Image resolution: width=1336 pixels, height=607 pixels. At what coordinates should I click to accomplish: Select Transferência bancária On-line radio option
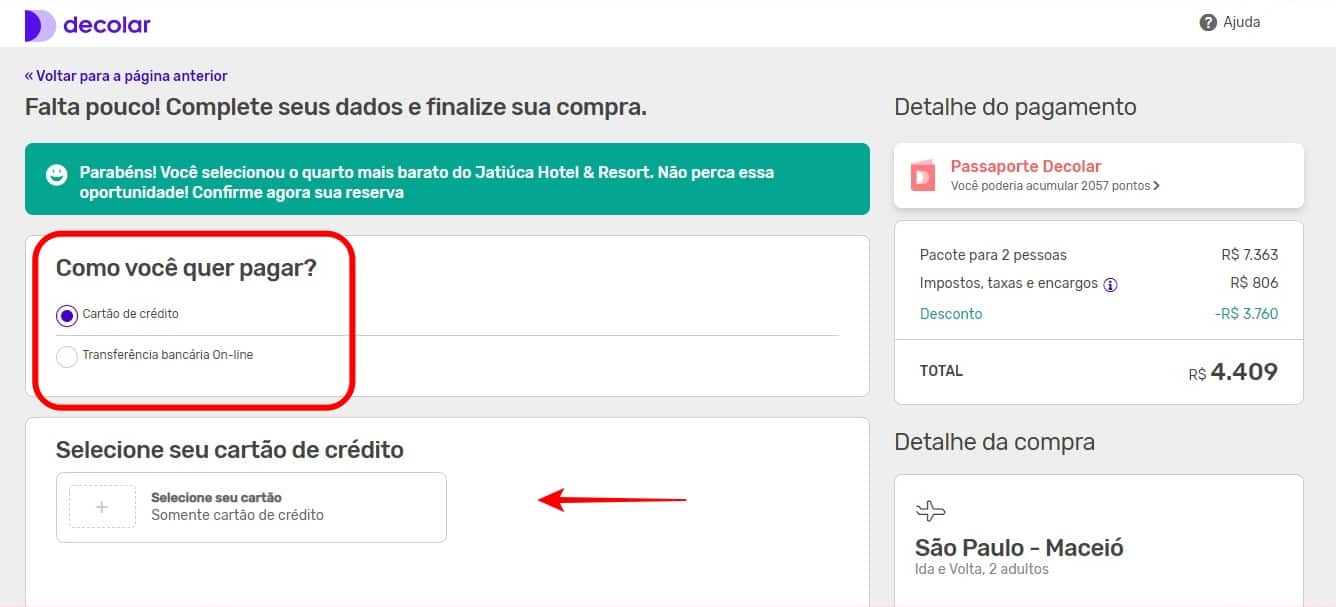click(67, 357)
